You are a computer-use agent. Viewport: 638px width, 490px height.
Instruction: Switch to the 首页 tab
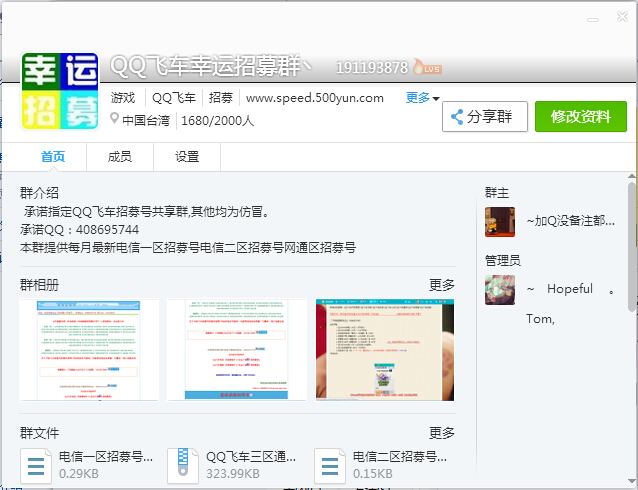tap(53, 157)
